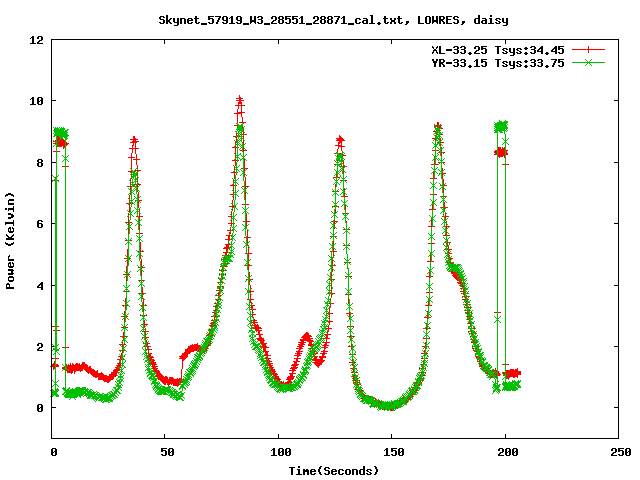Click the y-axis tick label 8
Screen dimensions: 640x480
coord(40,163)
